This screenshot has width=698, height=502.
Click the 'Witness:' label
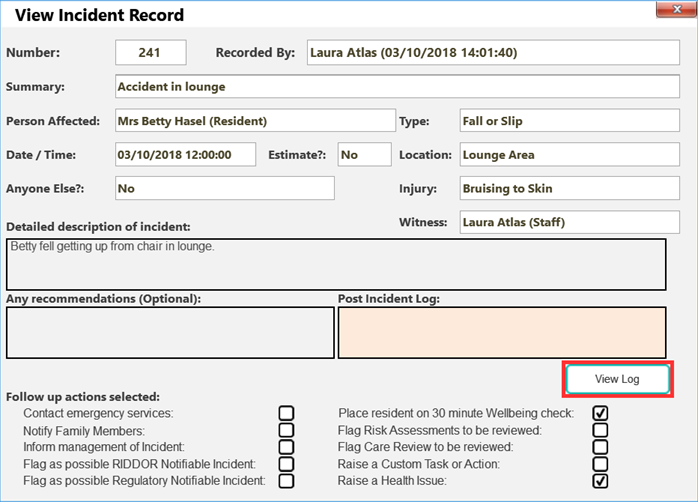coord(423,222)
